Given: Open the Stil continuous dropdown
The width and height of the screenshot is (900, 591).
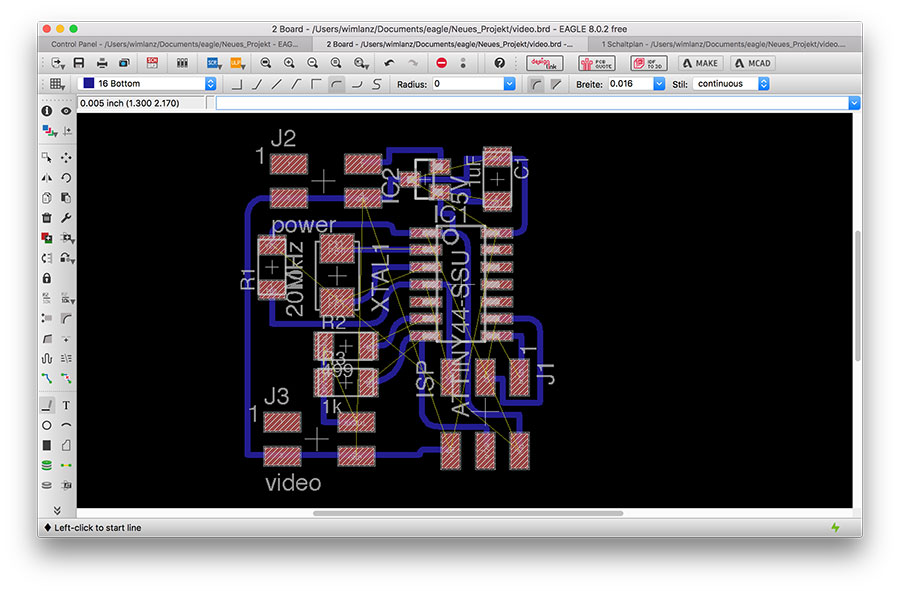Looking at the screenshot, I should click(x=763, y=84).
